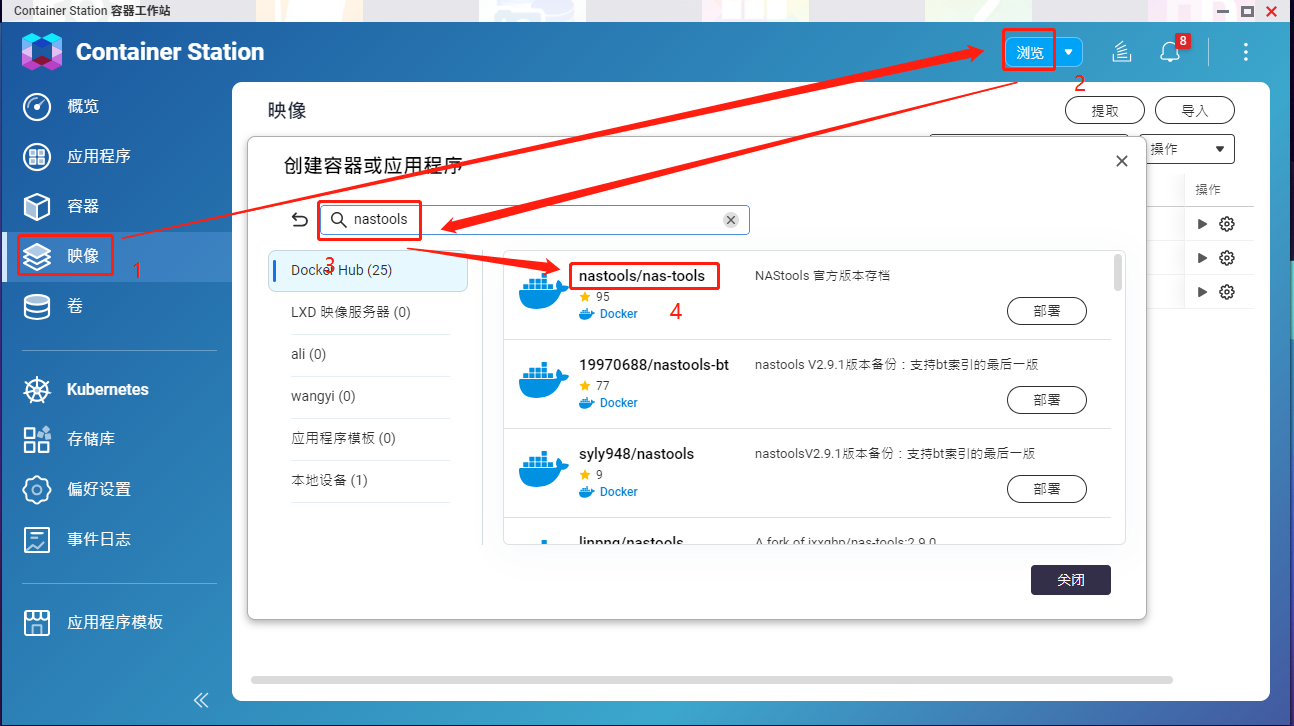Select Docker Hub (25) registry tab
Image resolution: width=1294 pixels, height=726 pixels.
368,270
